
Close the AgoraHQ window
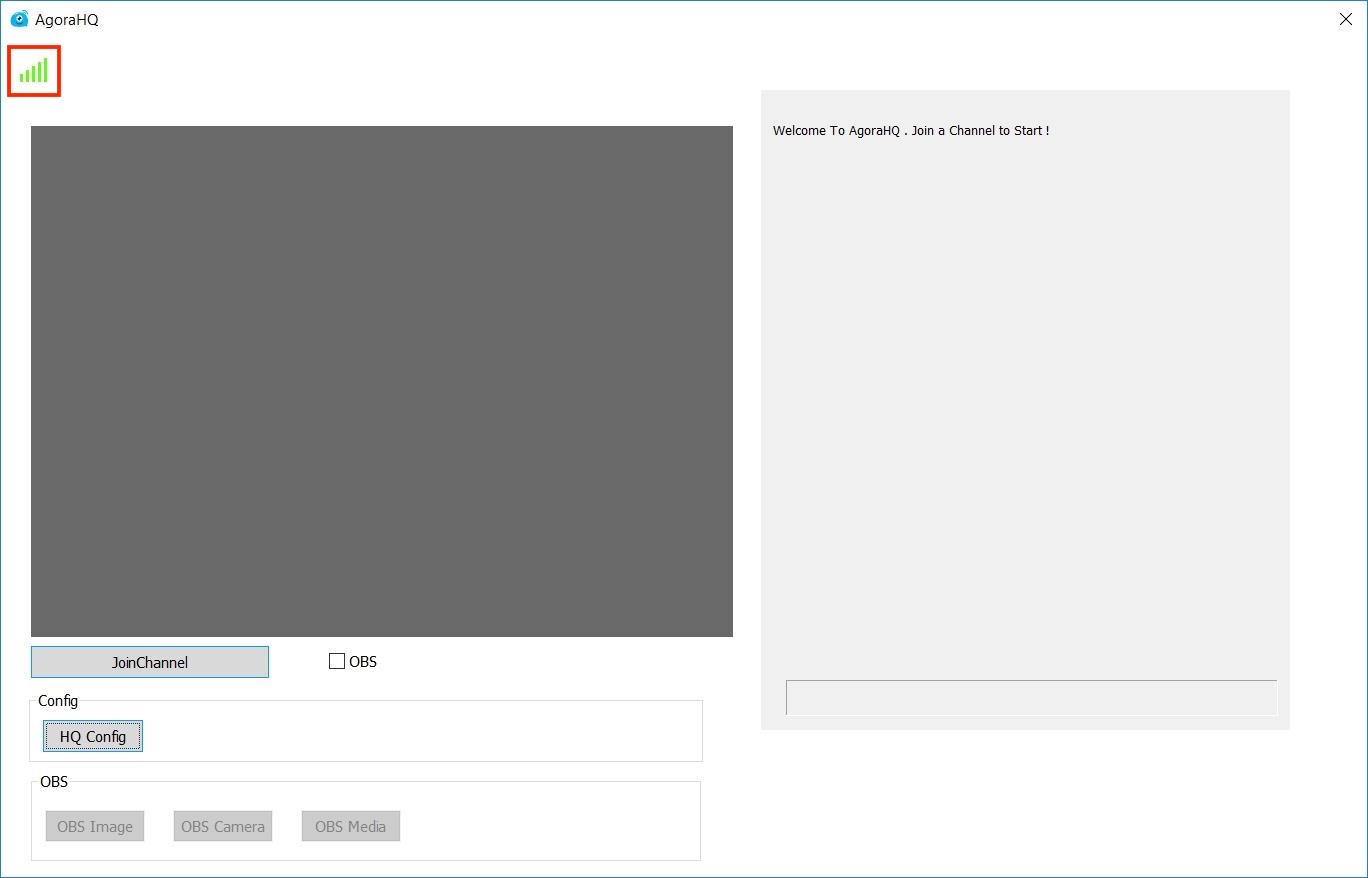coord(1345,19)
